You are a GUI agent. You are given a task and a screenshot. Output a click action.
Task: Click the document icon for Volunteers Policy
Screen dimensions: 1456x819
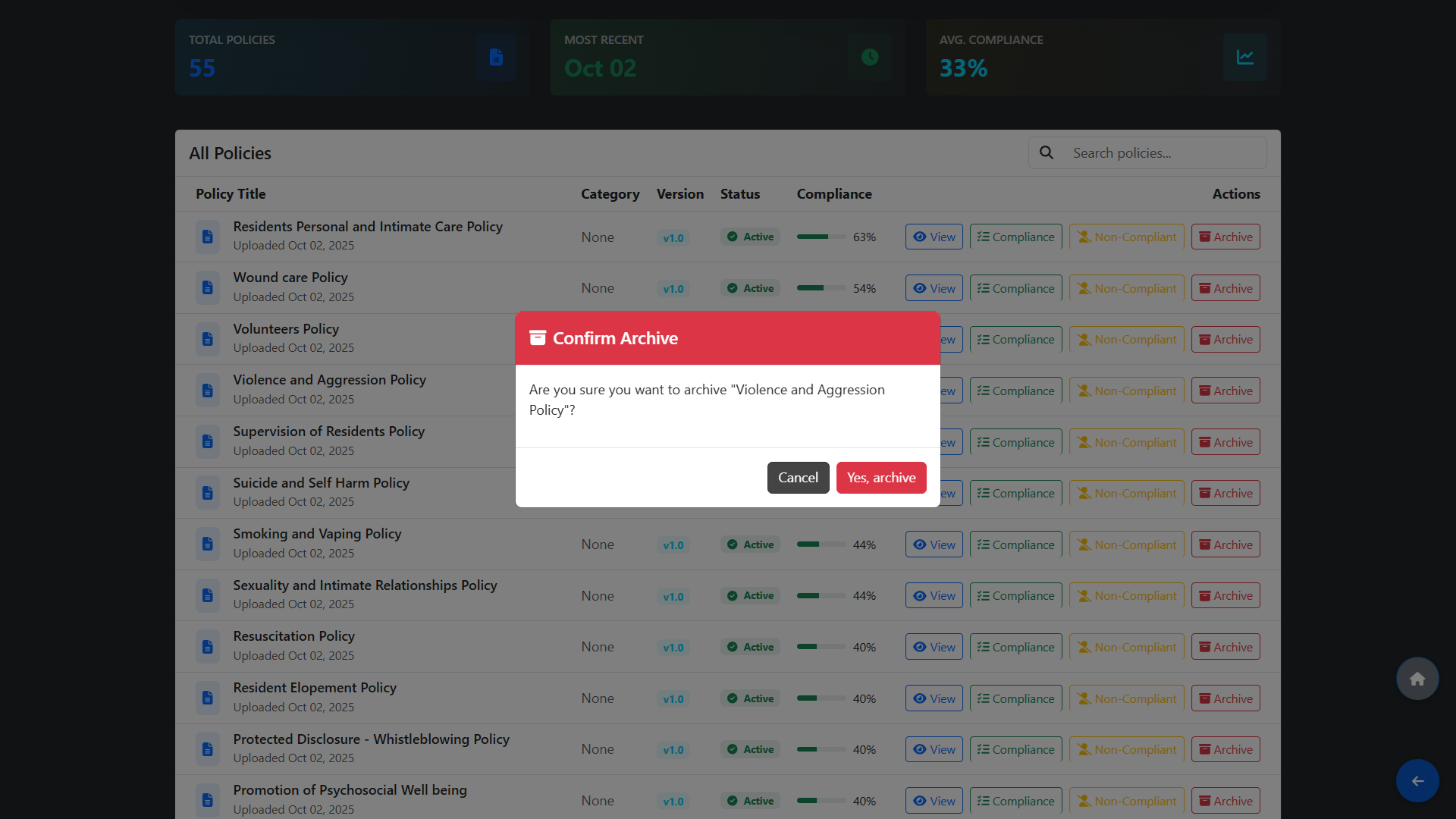[208, 339]
